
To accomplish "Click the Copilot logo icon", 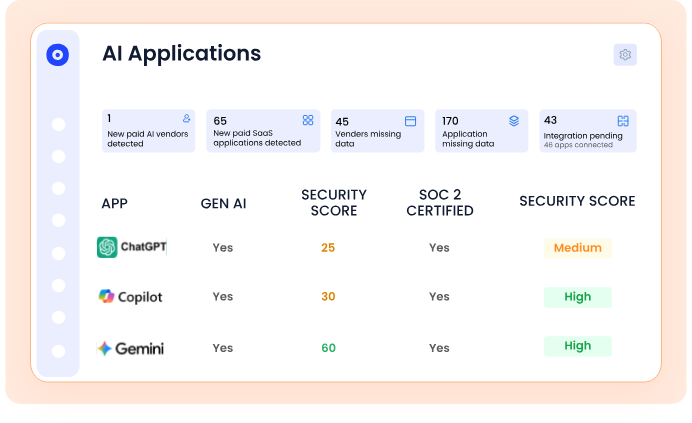I will [106, 296].
